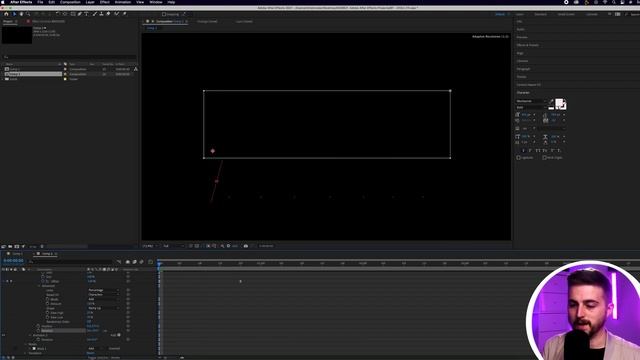Collapse the Advanced property group
This screenshot has height=360, width=640.
pyautogui.click(x=40, y=286)
